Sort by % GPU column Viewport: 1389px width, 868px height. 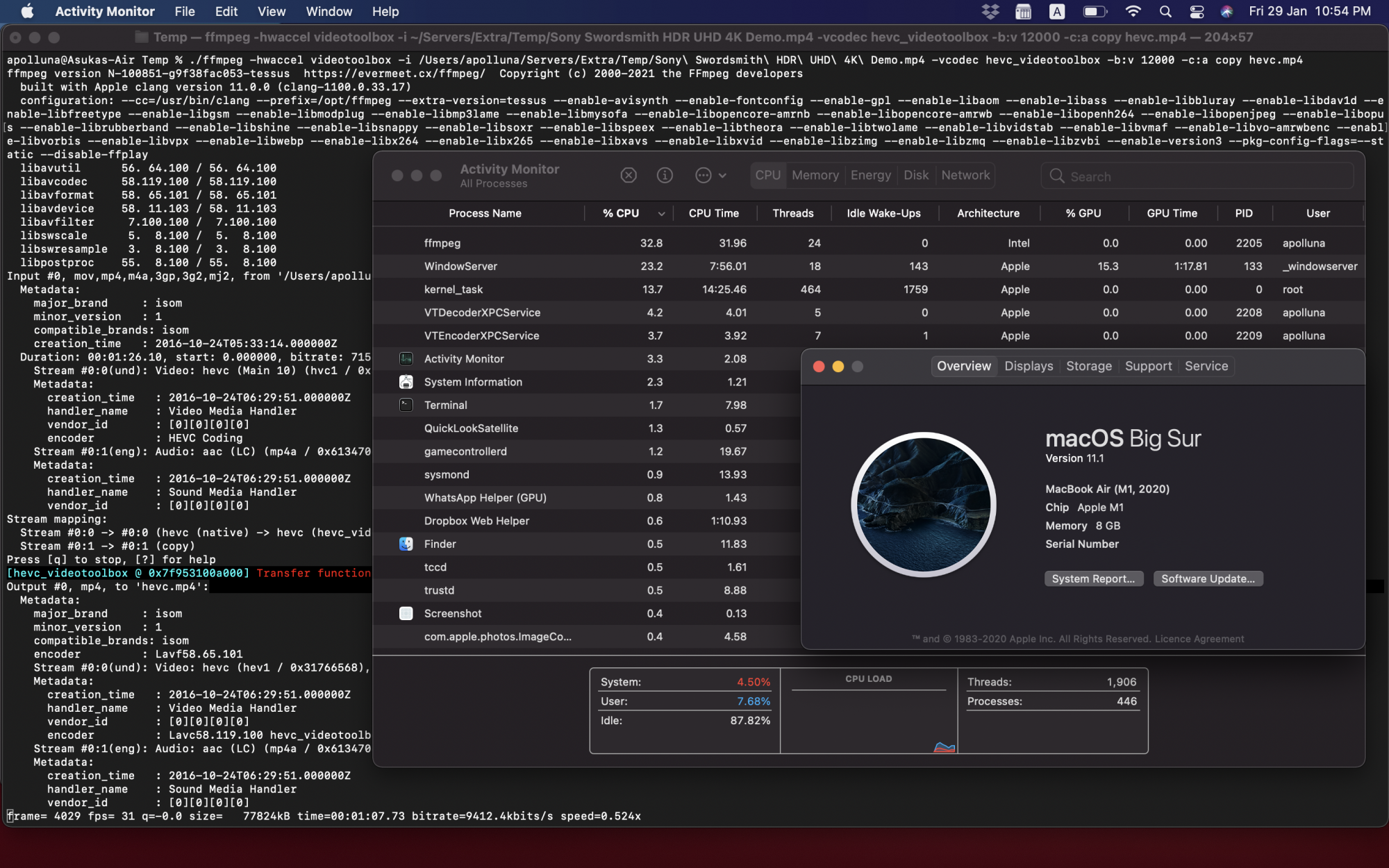1083,213
